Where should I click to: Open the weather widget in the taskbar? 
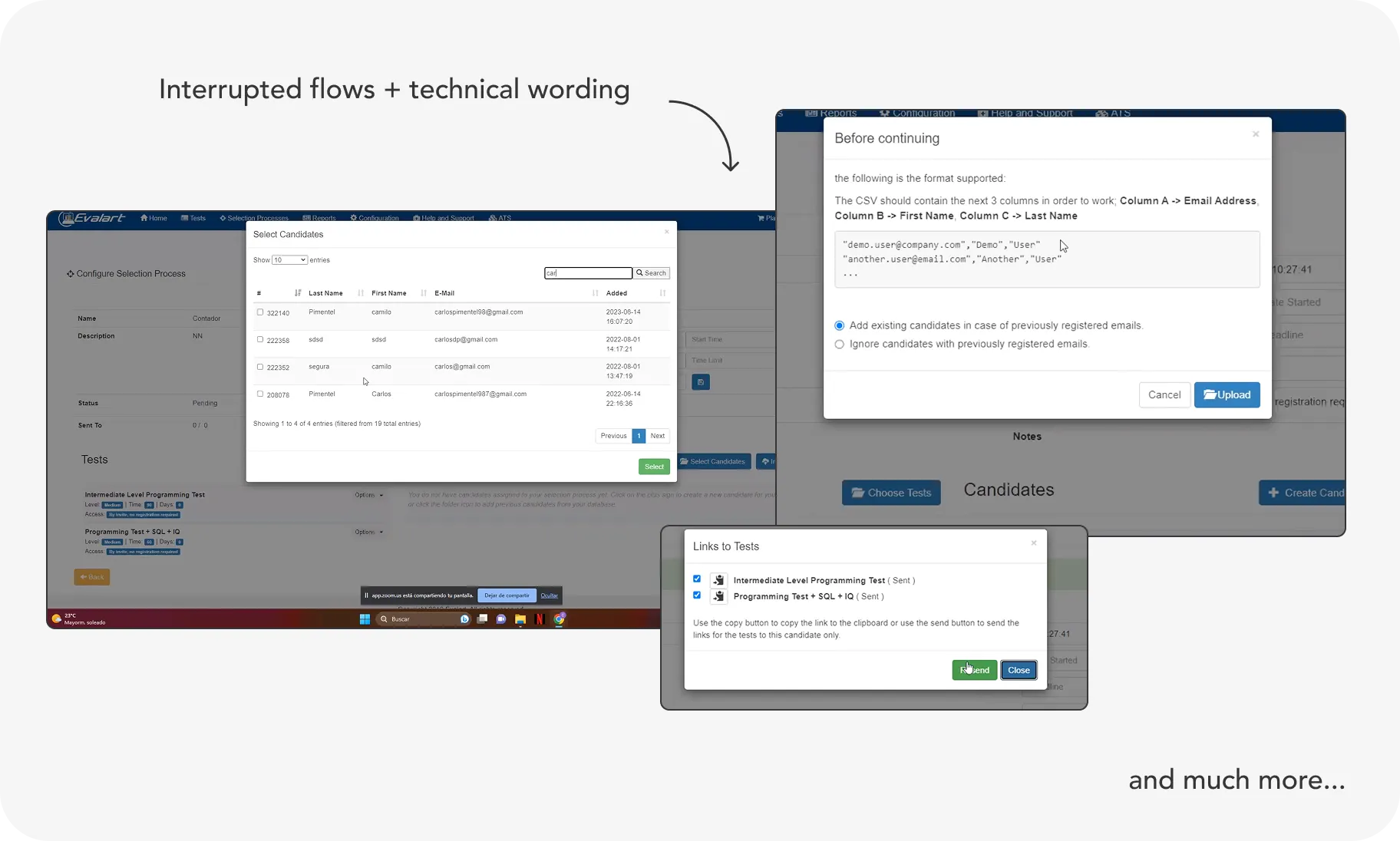[x=78, y=618]
